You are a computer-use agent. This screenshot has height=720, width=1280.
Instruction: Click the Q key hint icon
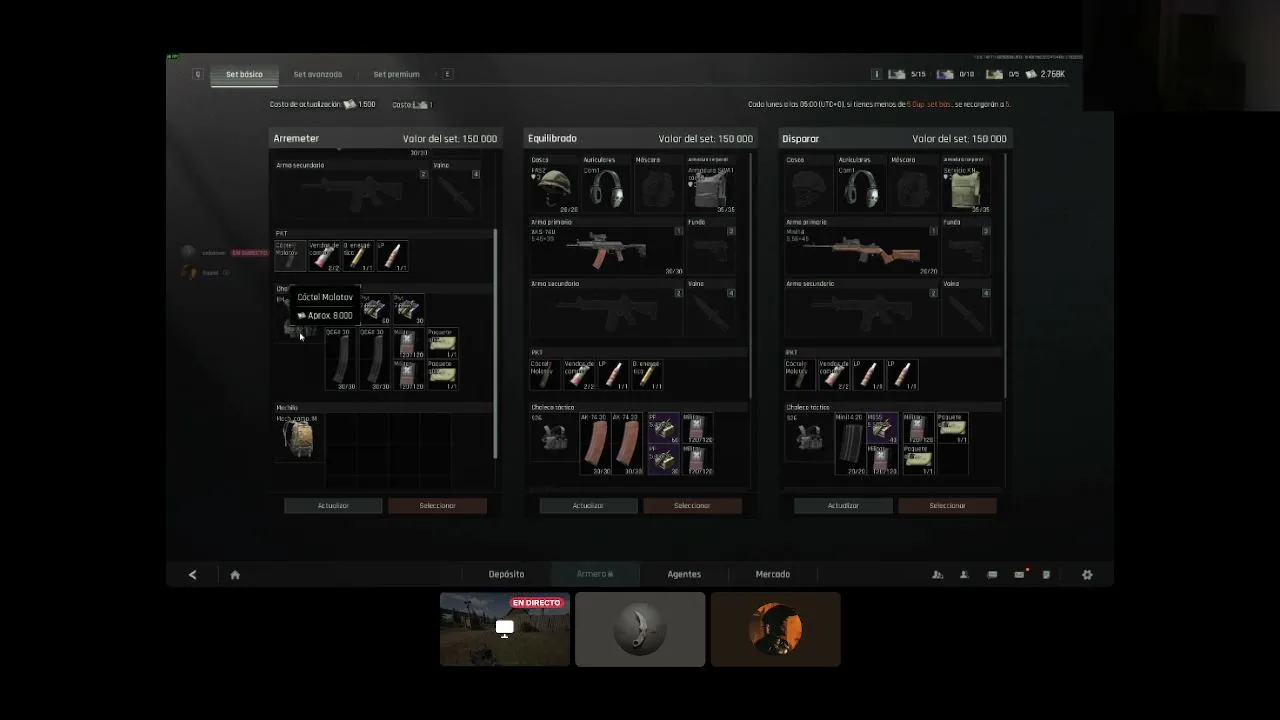[198, 74]
